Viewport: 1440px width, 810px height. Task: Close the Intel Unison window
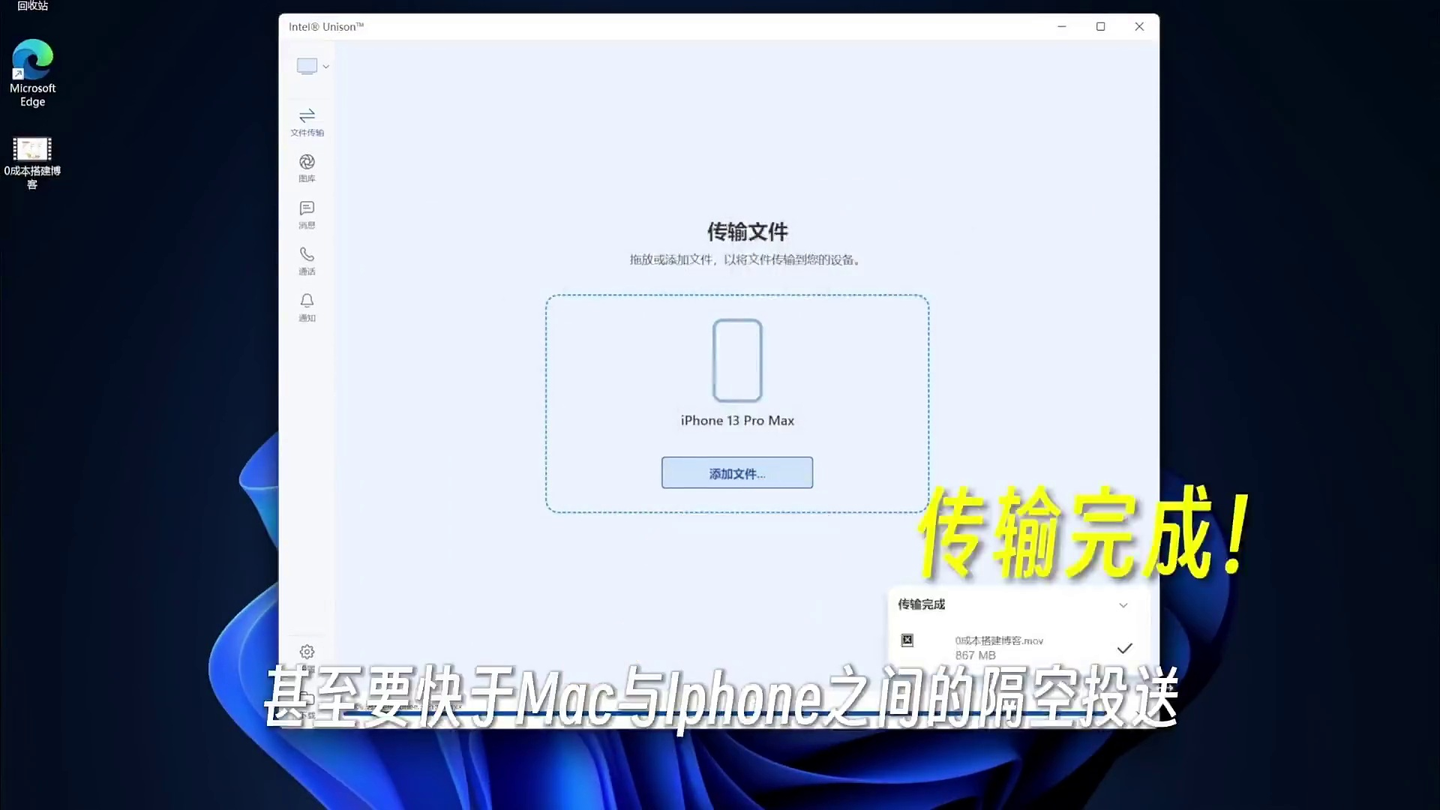pos(1139,27)
